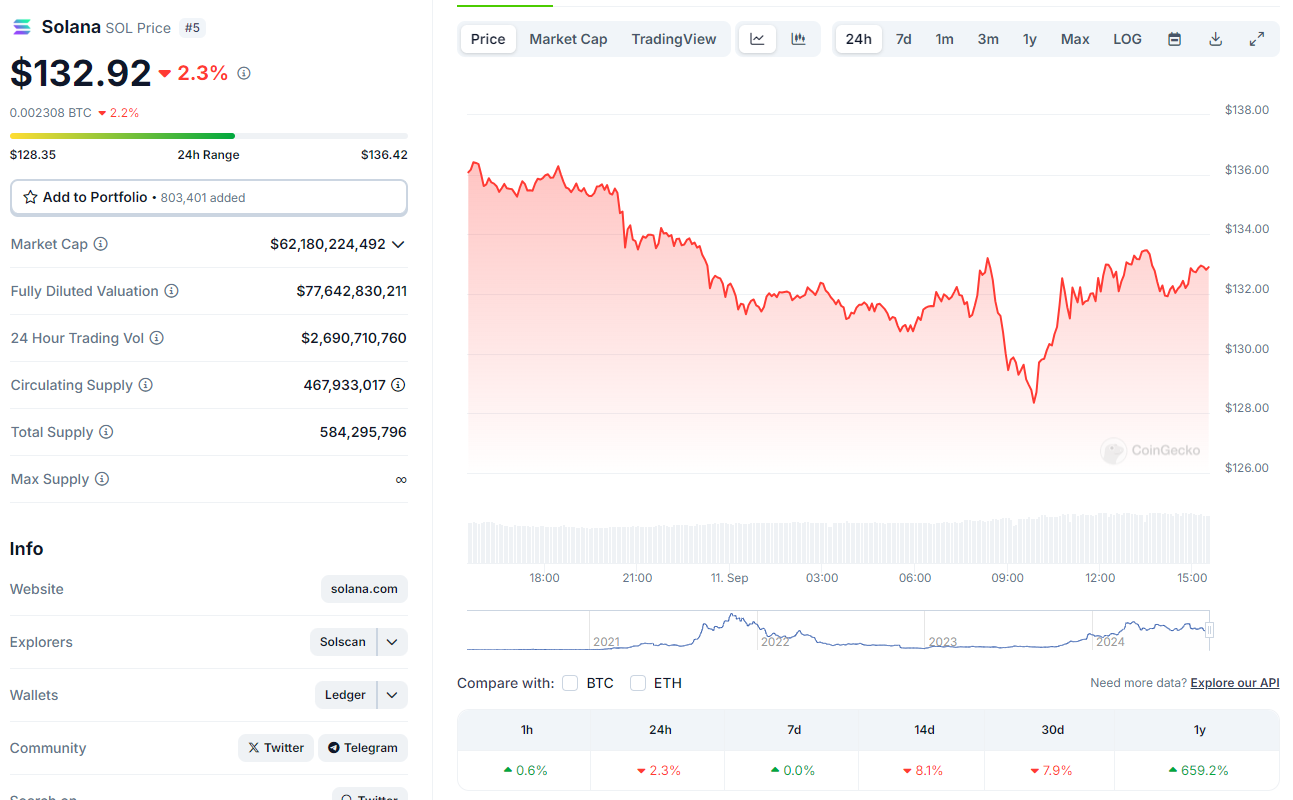Select the 7d time range

(903, 39)
